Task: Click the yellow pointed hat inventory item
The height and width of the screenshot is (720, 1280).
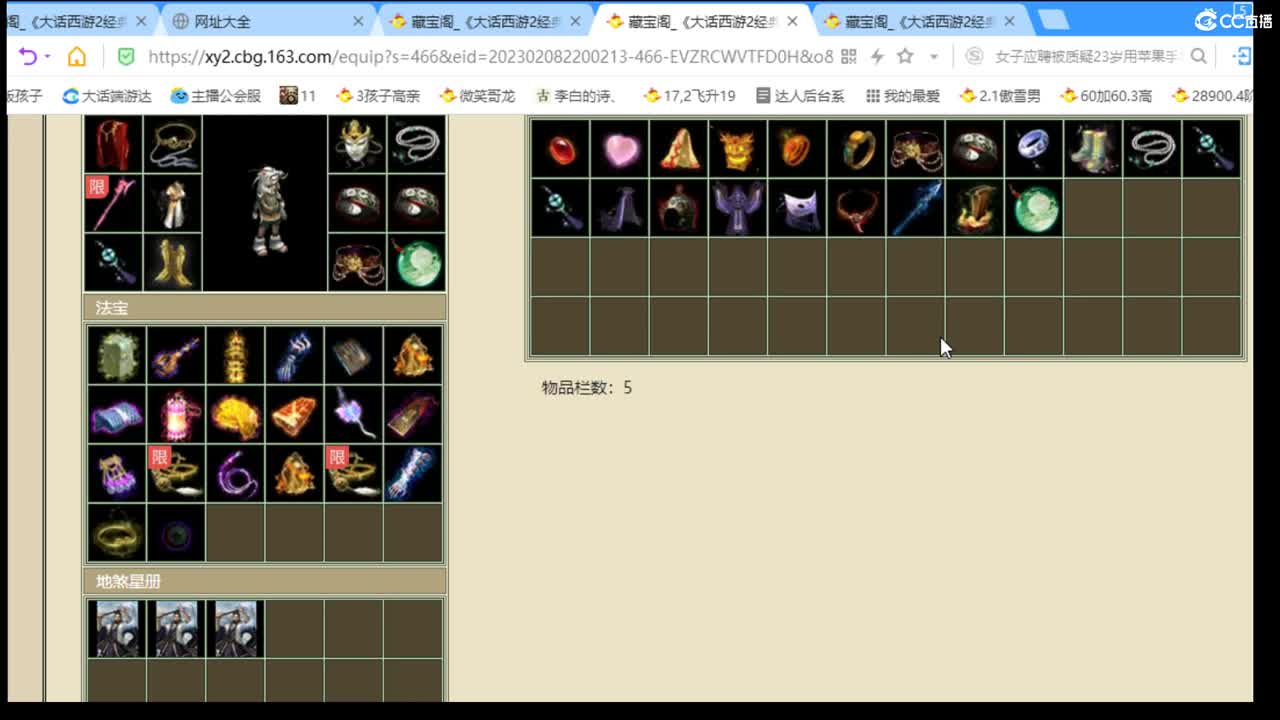Action: tap(679, 149)
